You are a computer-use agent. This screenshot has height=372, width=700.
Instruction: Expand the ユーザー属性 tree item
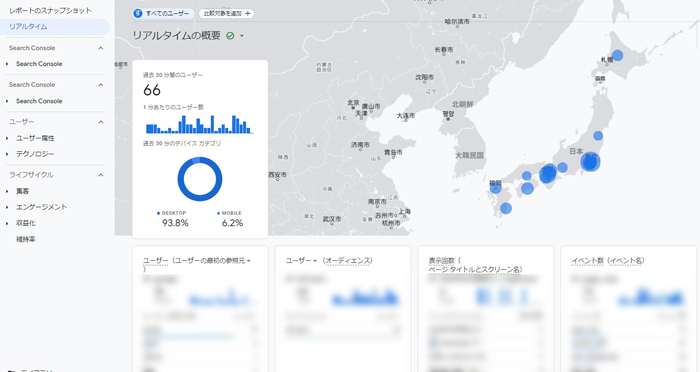[x=7, y=138]
